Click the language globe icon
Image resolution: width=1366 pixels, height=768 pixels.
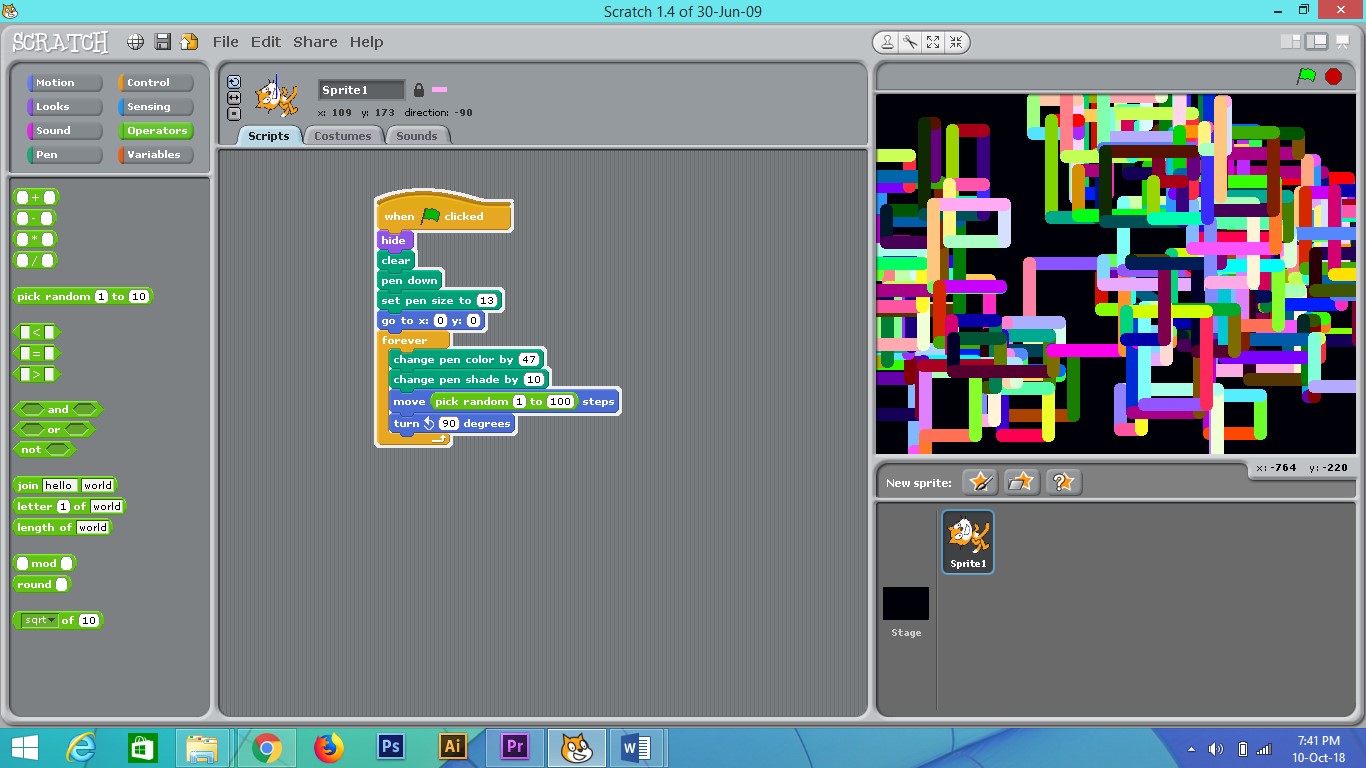click(135, 42)
